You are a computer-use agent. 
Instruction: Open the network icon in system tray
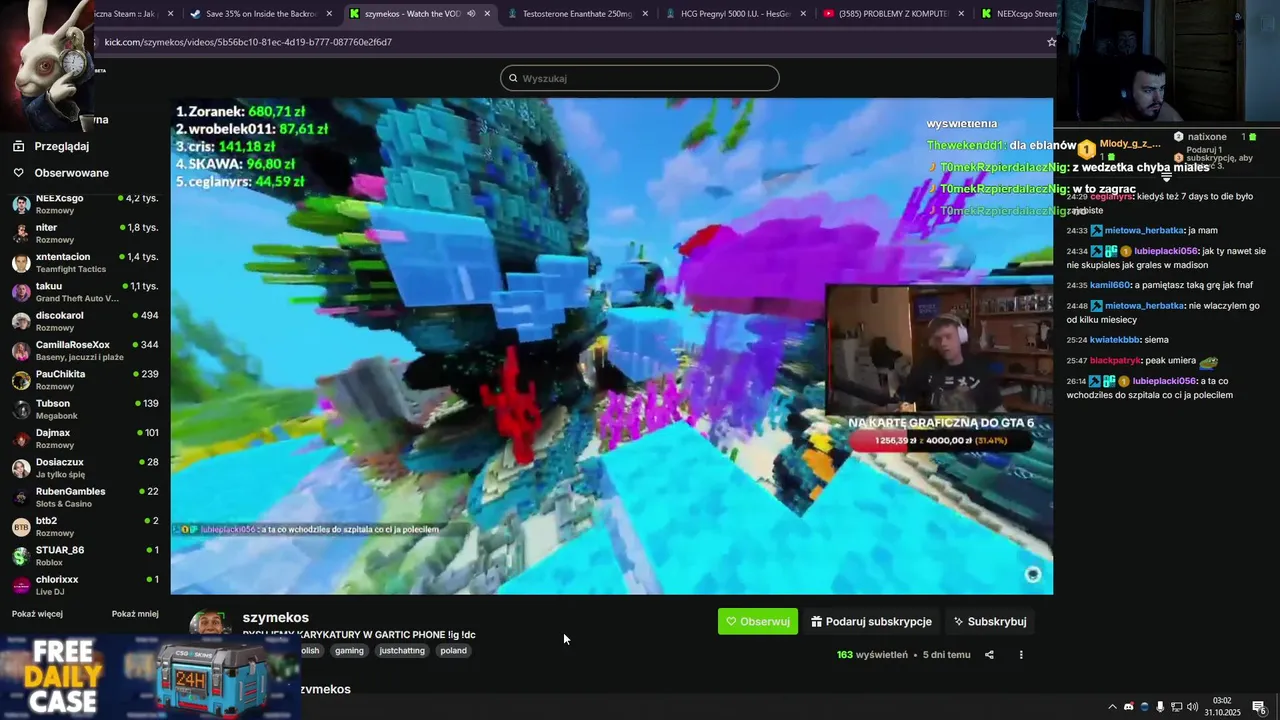click(x=1176, y=707)
